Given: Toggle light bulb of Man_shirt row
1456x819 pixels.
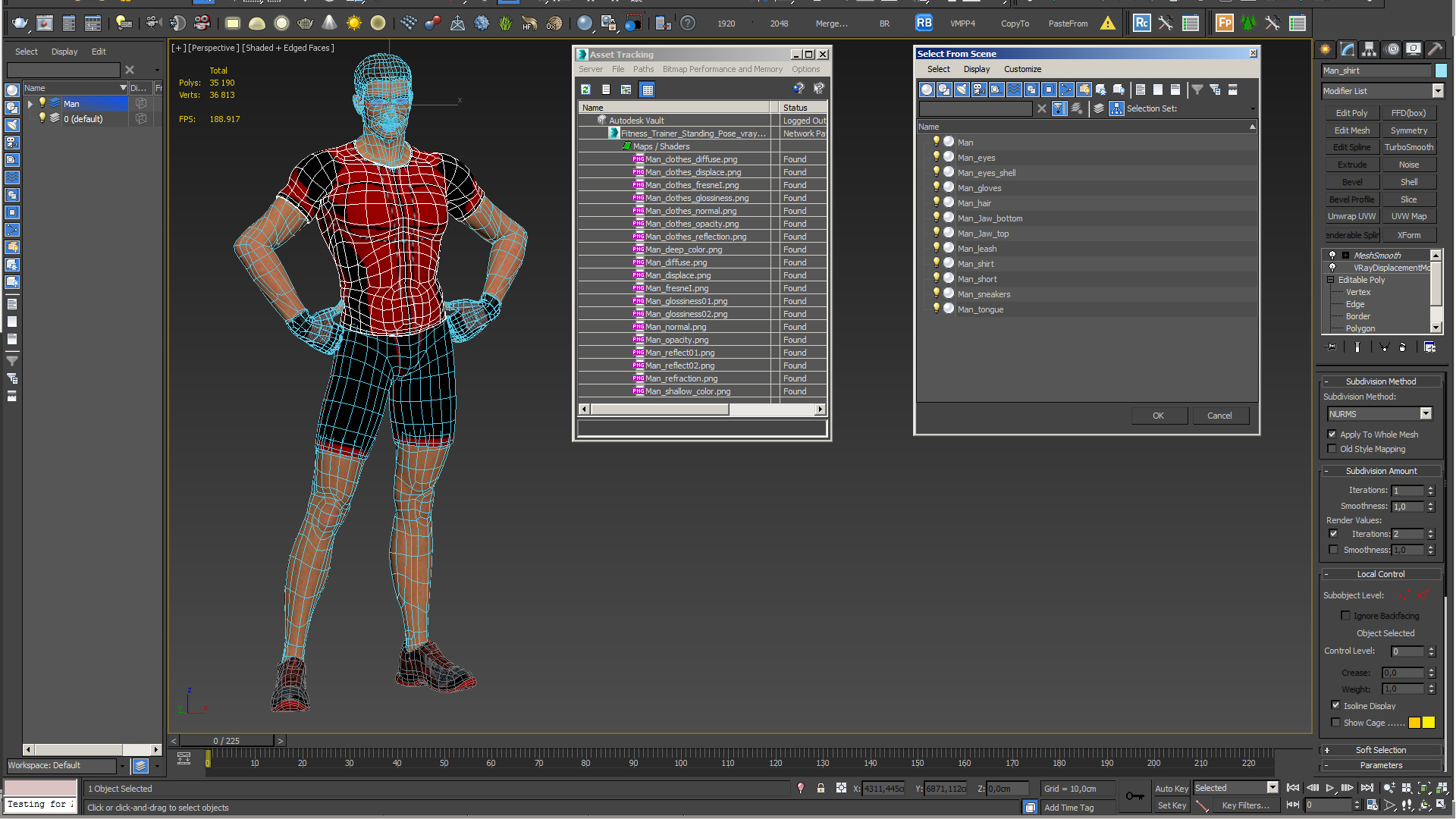Looking at the screenshot, I should 937,263.
